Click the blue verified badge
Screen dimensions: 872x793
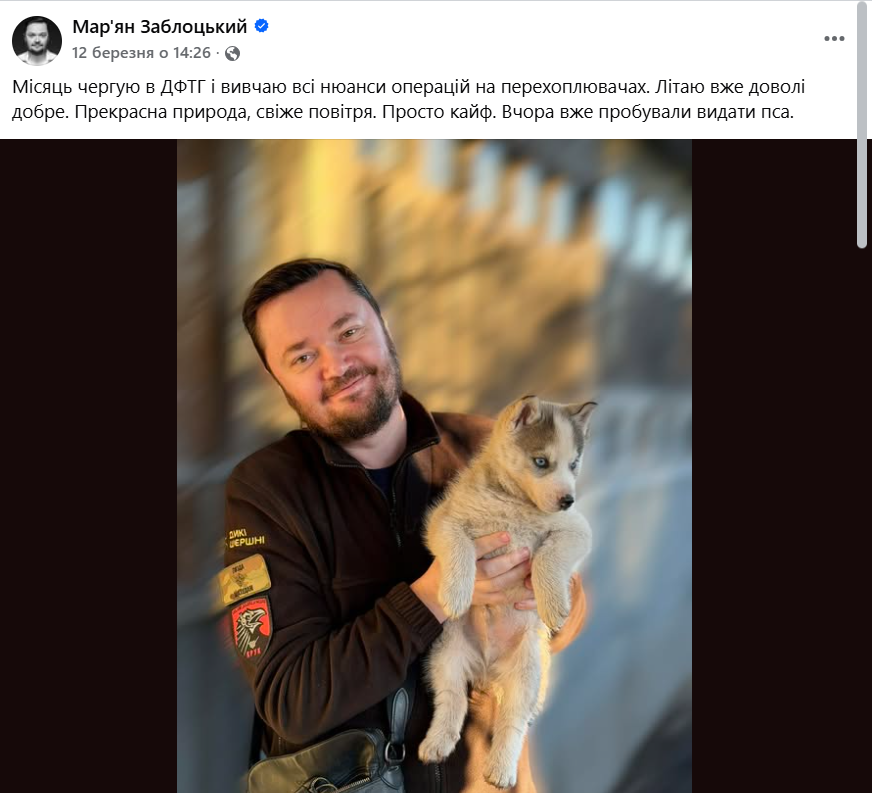click(x=261, y=26)
